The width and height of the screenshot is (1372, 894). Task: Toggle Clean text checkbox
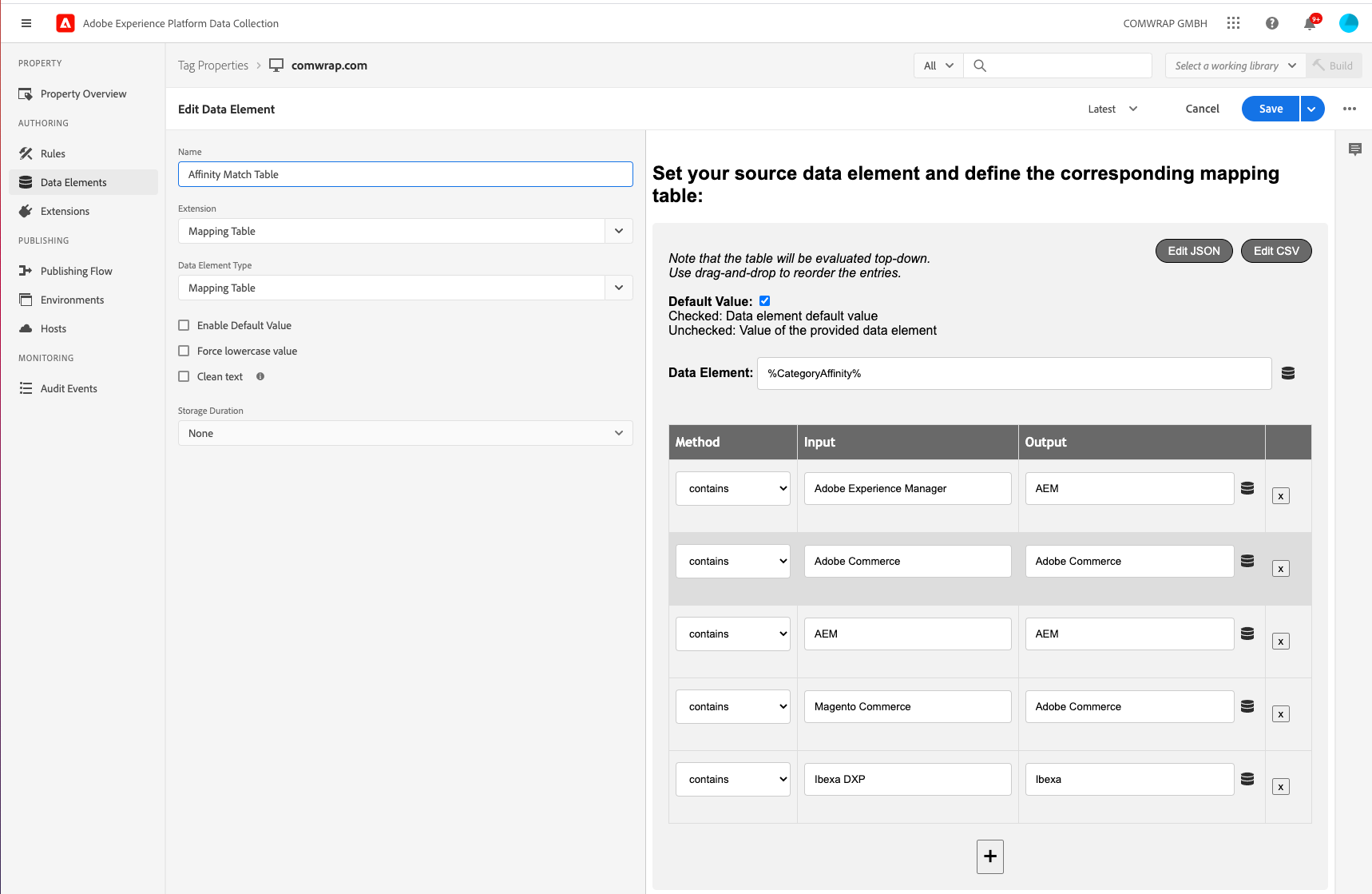[x=184, y=376]
